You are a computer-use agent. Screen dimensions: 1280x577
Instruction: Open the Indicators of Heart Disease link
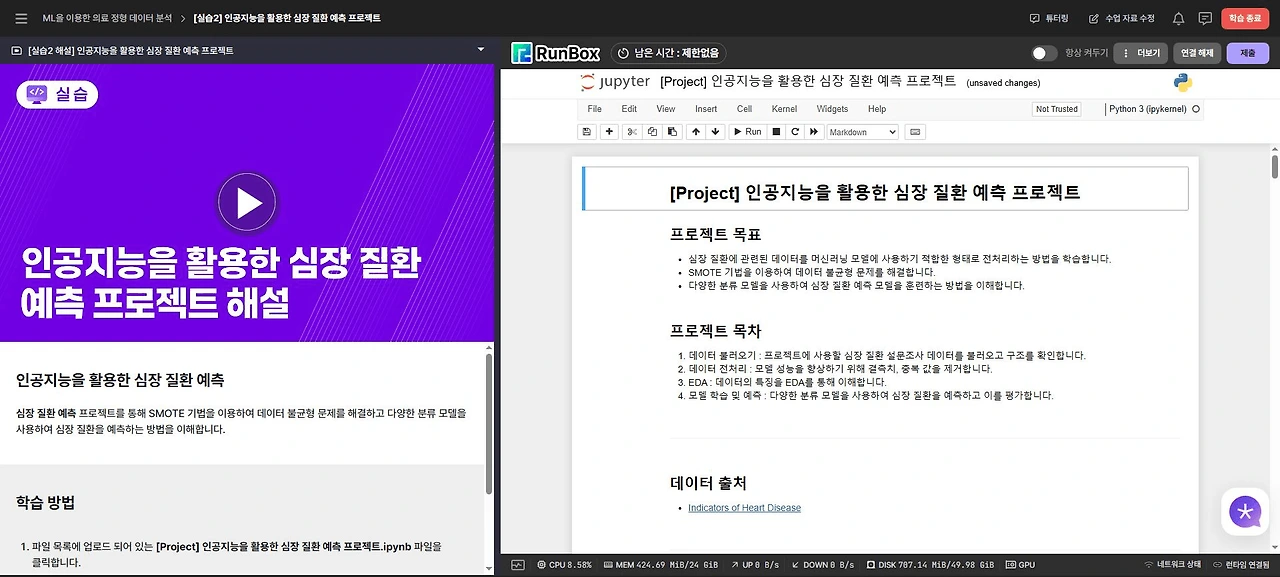tap(744, 508)
